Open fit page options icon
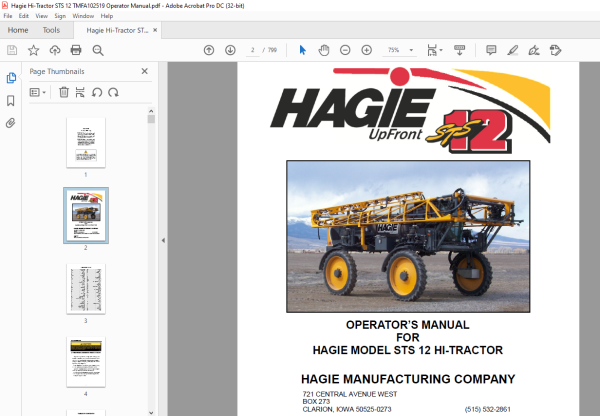Viewport: 600px width, 416px height. [434, 50]
